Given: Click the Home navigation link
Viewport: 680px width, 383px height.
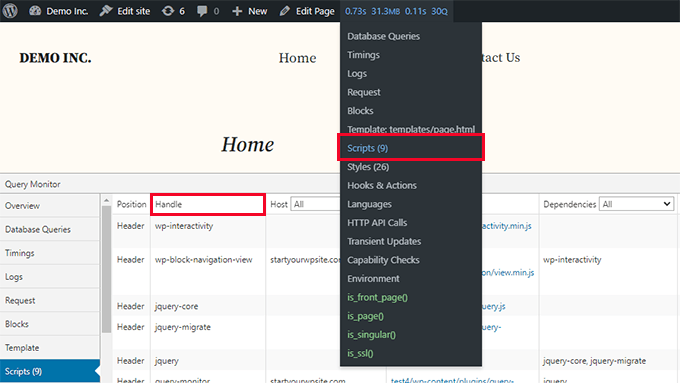Looking at the screenshot, I should 297,58.
